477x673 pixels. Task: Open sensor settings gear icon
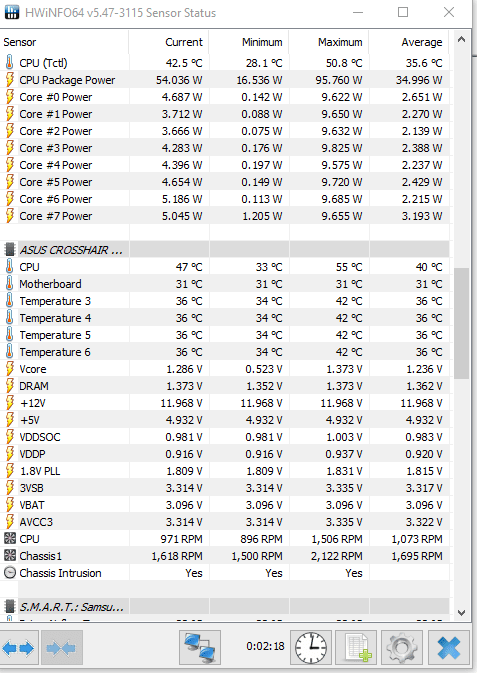coord(401,648)
